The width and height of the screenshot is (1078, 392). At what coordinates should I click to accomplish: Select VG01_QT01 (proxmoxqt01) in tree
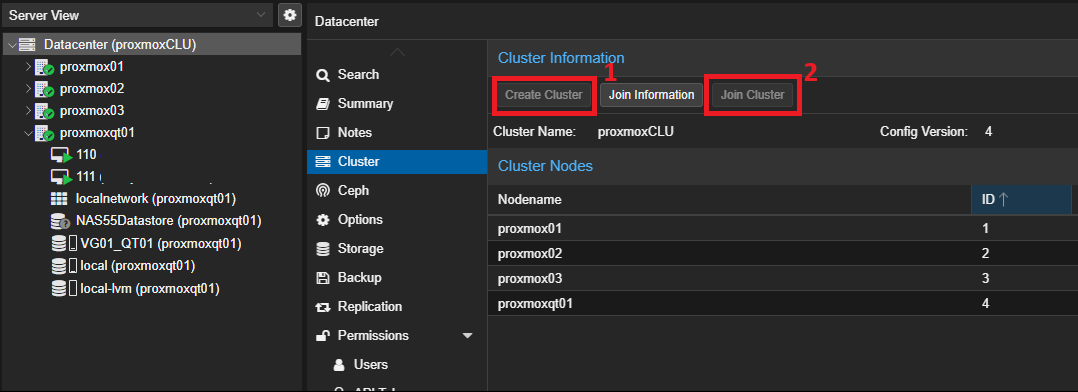[161, 243]
